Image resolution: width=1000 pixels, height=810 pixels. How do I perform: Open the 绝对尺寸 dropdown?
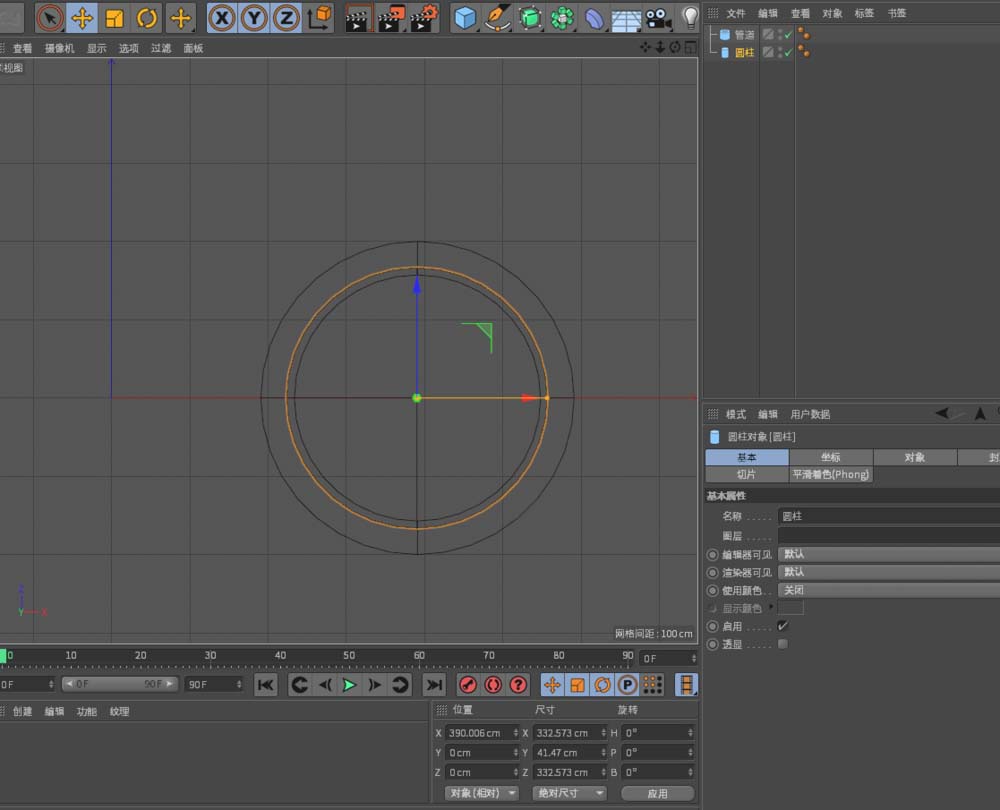point(569,793)
